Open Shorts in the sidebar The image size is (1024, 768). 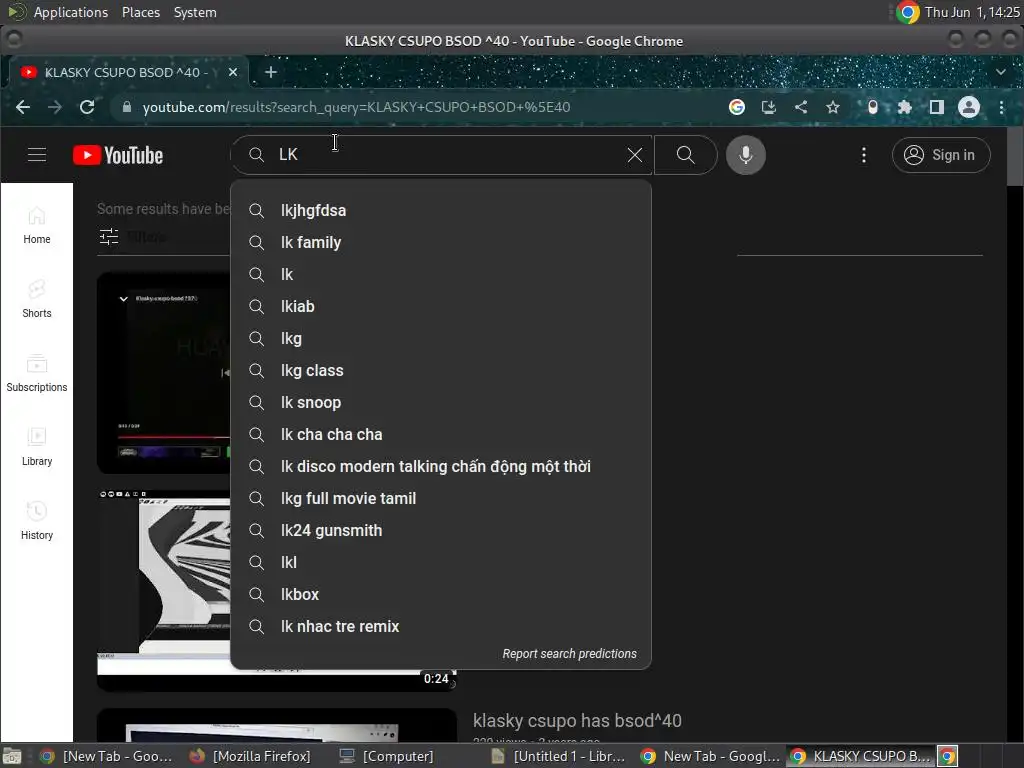[x=37, y=299]
